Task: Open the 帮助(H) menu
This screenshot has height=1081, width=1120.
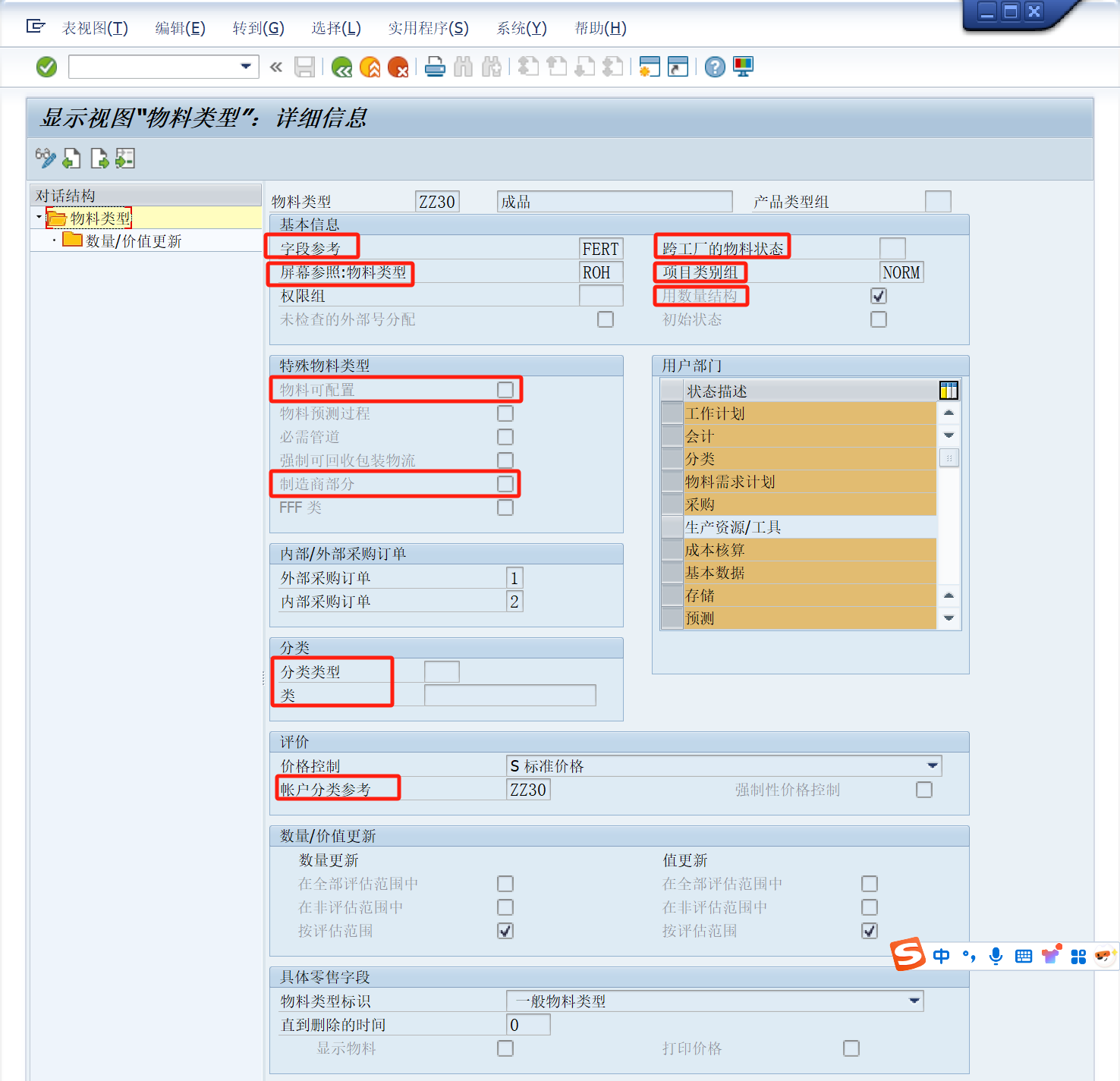Action: [600, 28]
